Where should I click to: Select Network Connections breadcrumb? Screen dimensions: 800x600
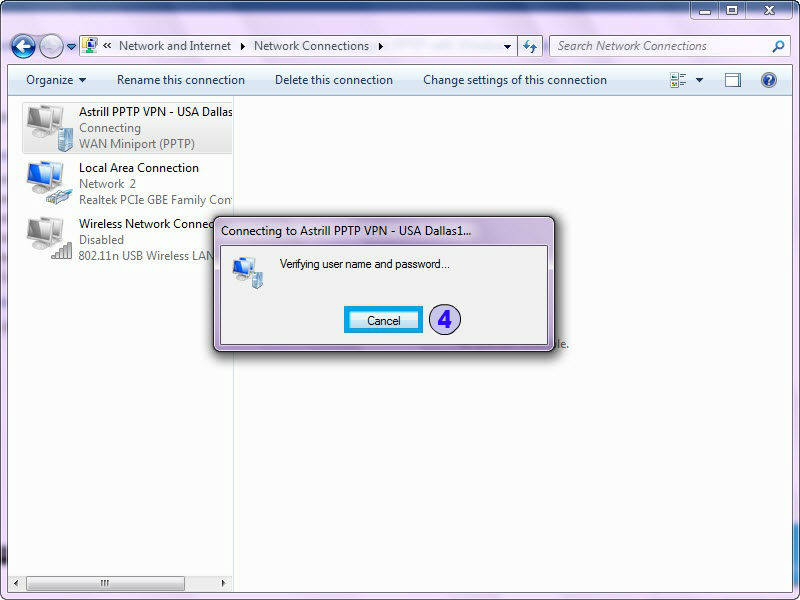311,46
